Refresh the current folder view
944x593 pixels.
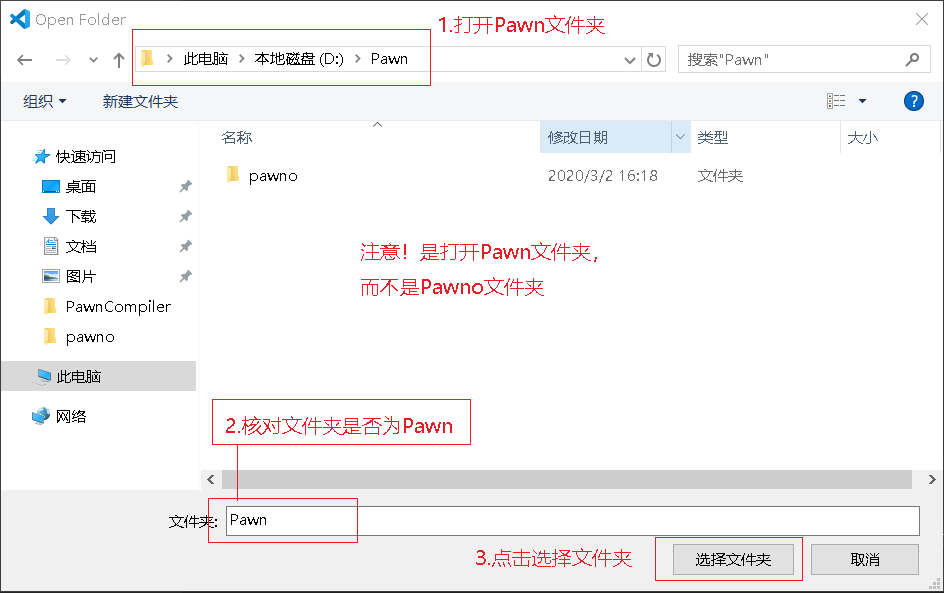(654, 60)
